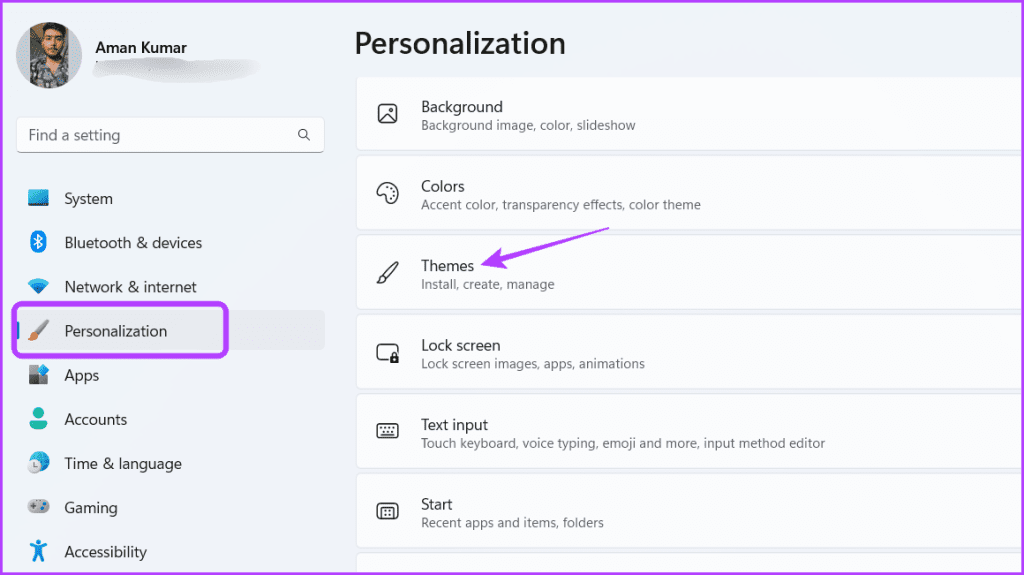Click the Find a setting search box
1024x575 pixels.
(170, 135)
